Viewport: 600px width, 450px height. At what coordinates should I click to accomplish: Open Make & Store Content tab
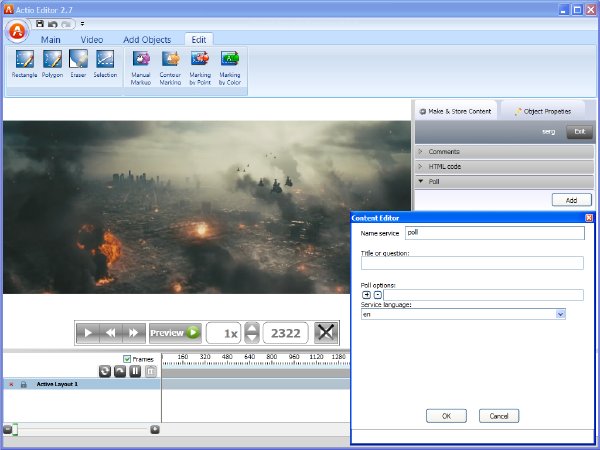click(x=455, y=111)
